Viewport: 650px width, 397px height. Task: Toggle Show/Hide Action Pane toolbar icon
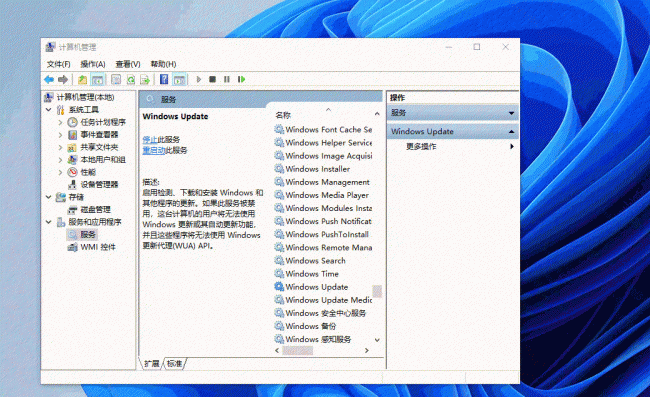(x=179, y=79)
